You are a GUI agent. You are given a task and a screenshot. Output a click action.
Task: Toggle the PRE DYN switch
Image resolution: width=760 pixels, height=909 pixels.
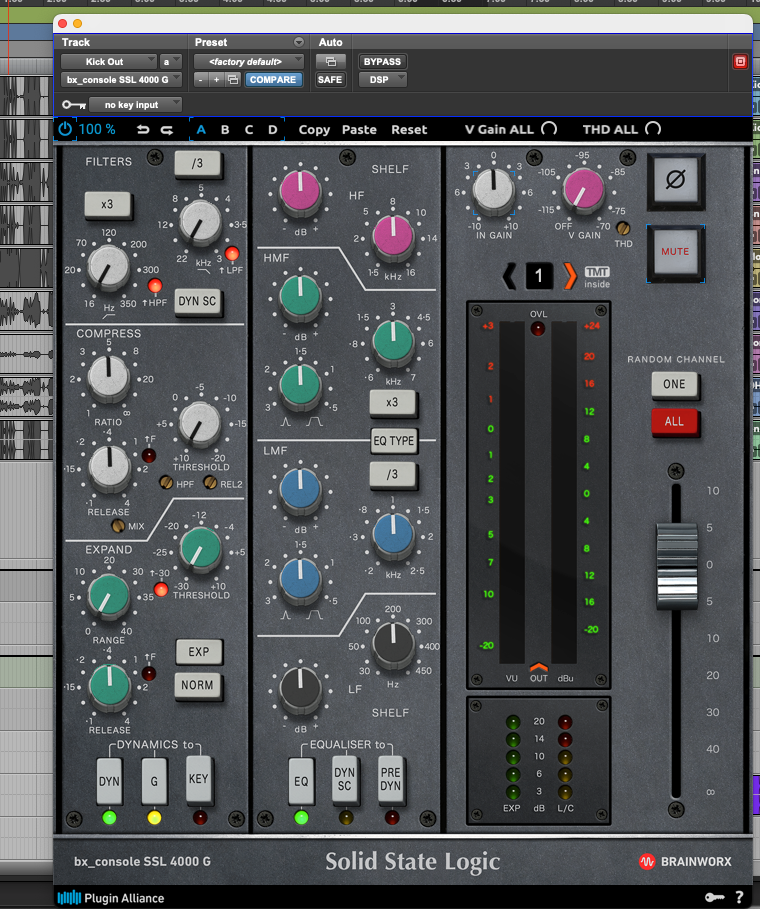point(391,779)
